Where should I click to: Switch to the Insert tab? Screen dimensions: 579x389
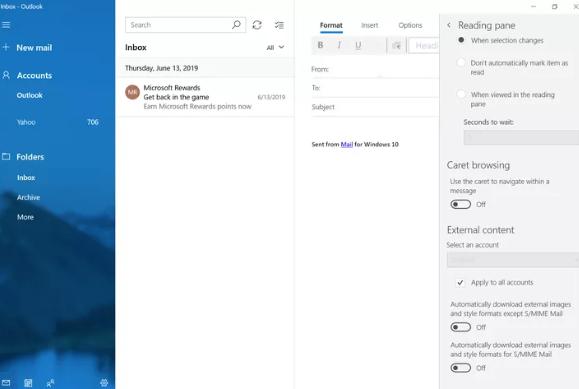pyautogui.click(x=370, y=25)
